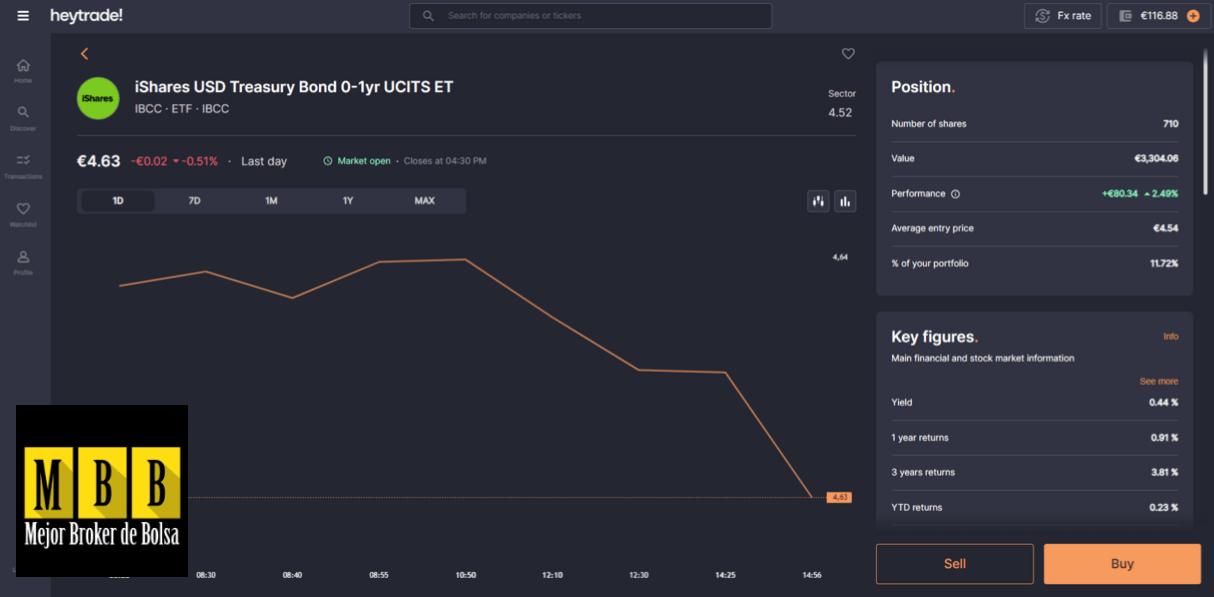
Task: Click the 4,63 price marker on chart
Action: (839, 497)
